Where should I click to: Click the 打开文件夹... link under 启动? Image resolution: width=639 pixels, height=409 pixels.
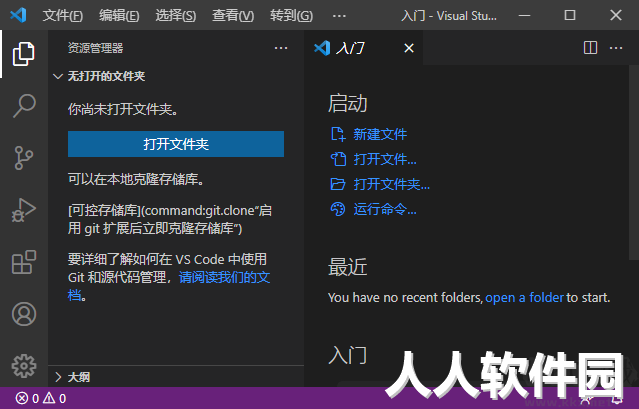392,184
